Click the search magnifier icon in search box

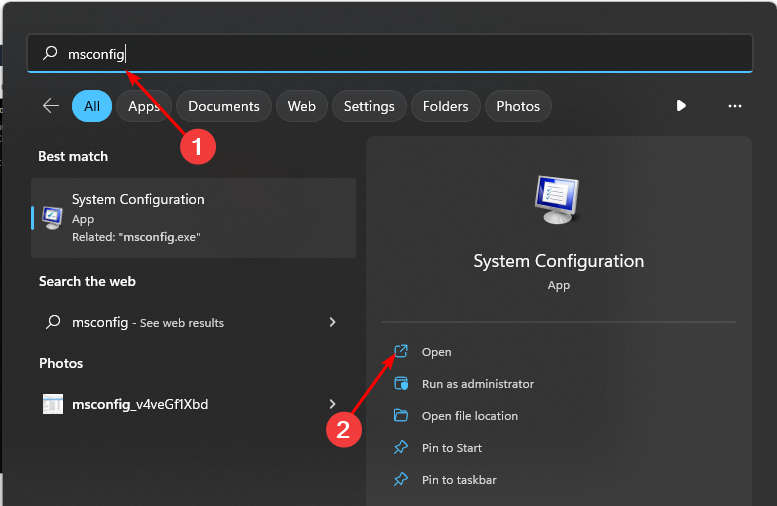click(x=50, y=54)
